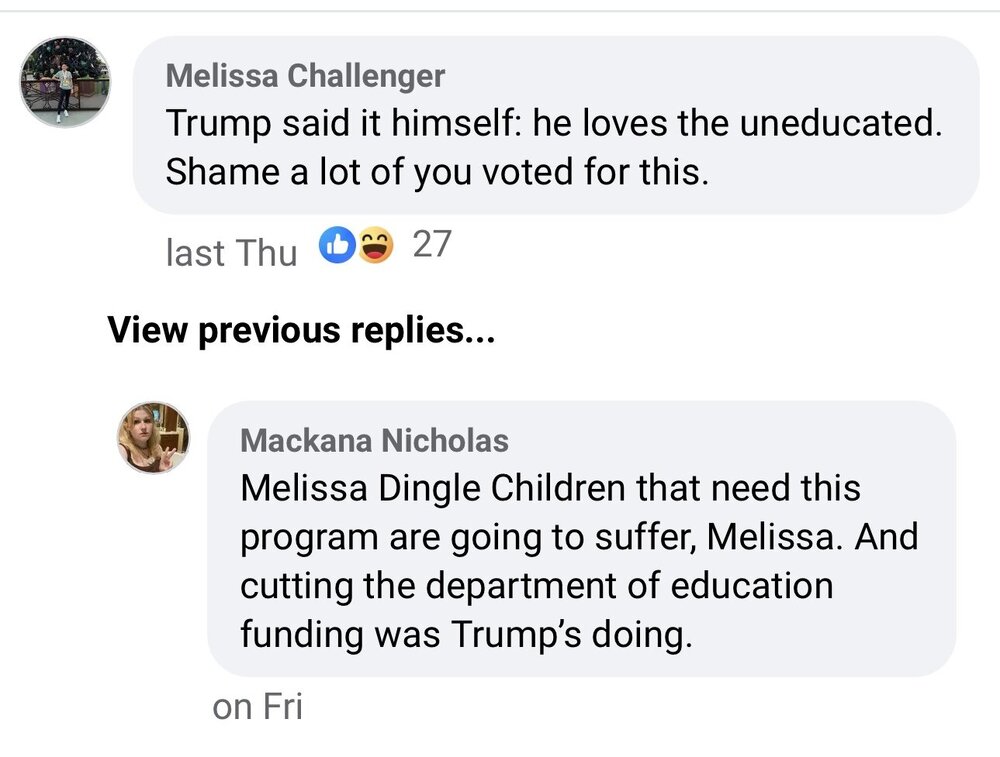
Task: Click Melissa Challenger's profile picture
Action: (x=65, y=82)
